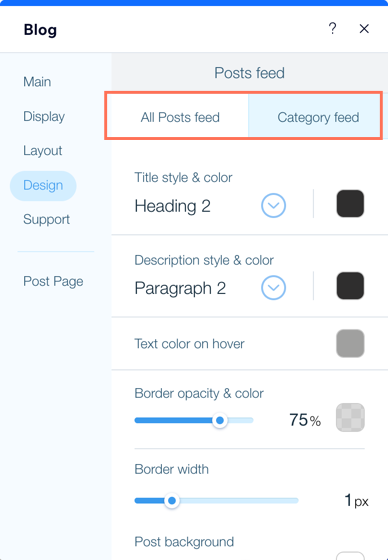The width and height of the screenshot is (388, 560).
Task: Open the border color swatch
Action: (350, 418)
